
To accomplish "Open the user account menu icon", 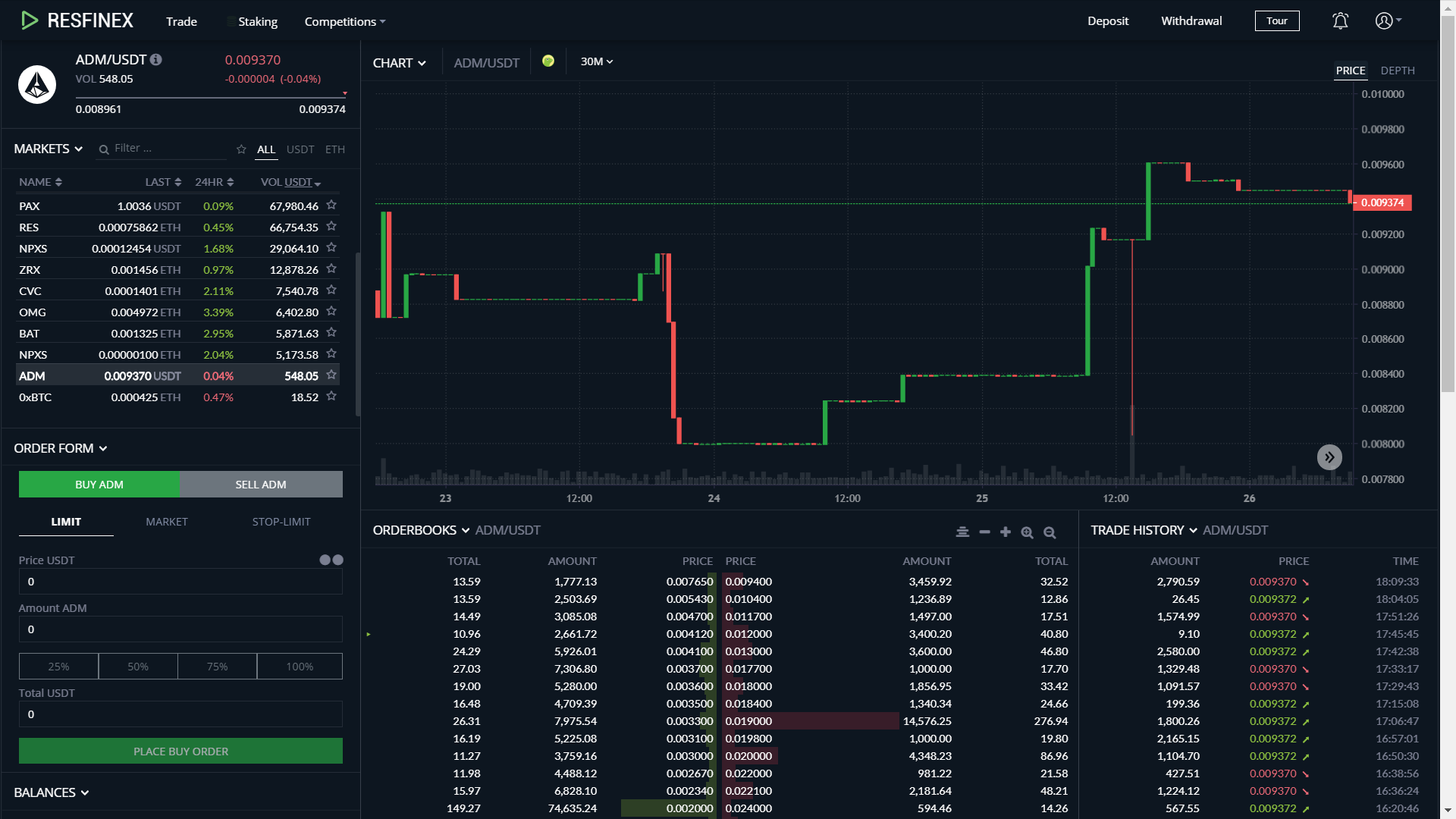I will click(1384, 20).
